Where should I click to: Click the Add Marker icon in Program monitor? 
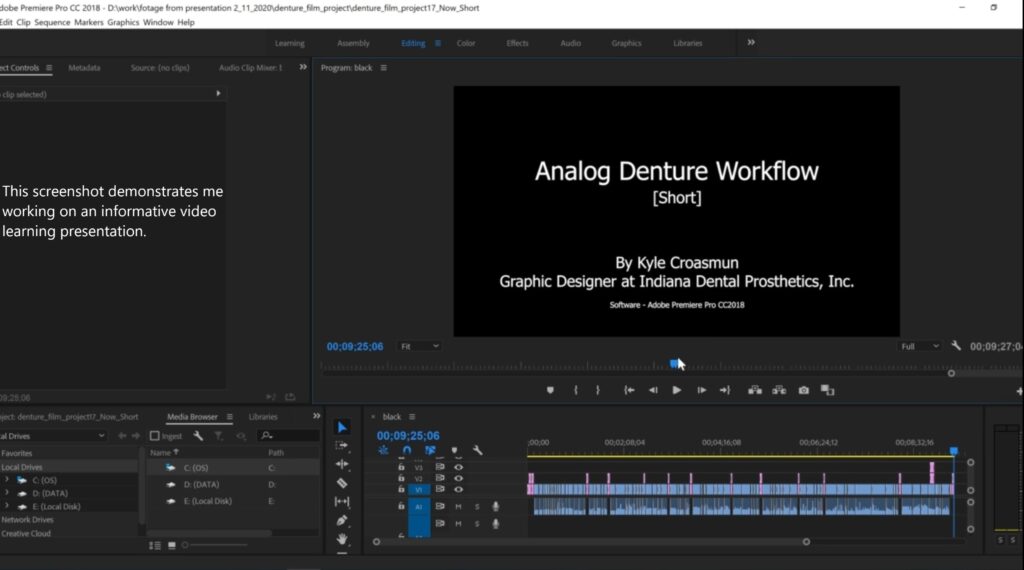550,390
